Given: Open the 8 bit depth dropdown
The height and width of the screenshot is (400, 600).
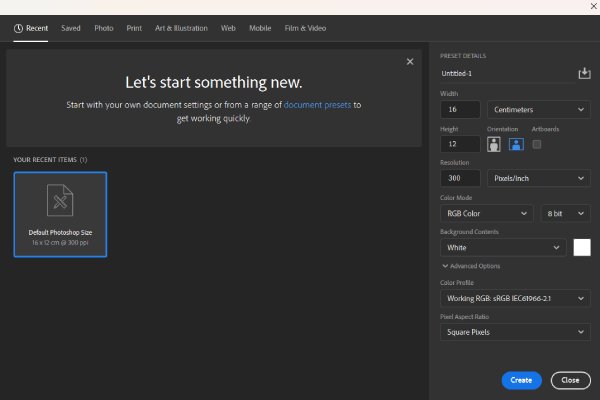Looking at the screenshot, I should point(565,213).
